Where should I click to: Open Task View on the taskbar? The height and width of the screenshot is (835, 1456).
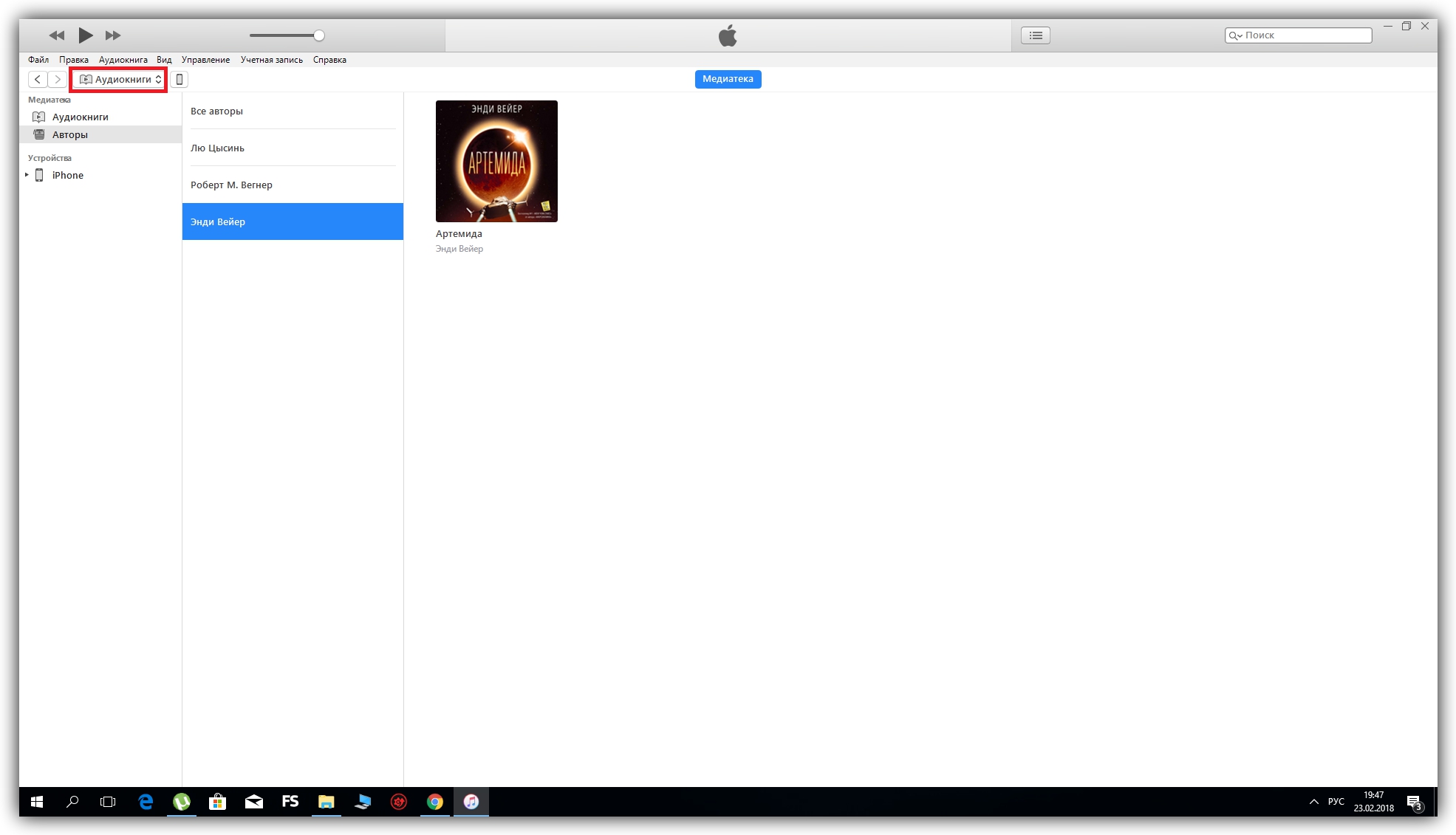(108, 802)
